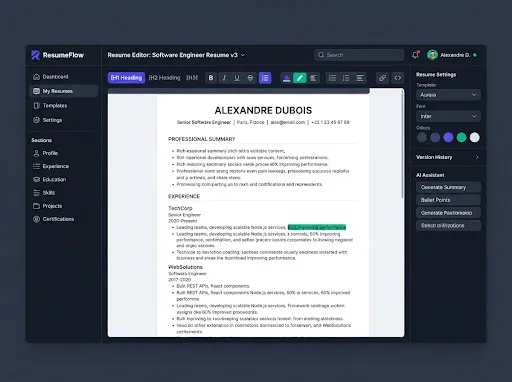
Task: Expand Version History
Action: coord(448,157)
